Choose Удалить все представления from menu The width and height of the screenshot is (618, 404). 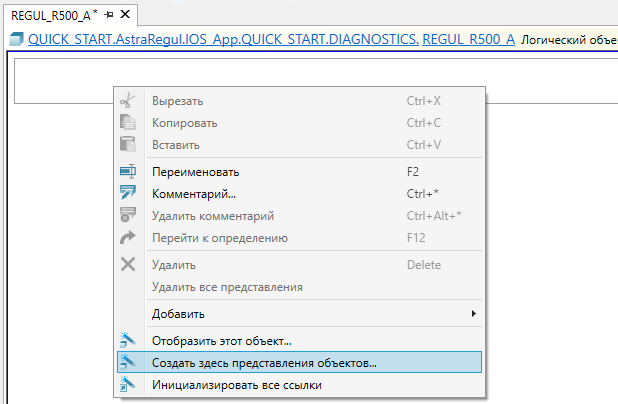[x=226, y=288]
